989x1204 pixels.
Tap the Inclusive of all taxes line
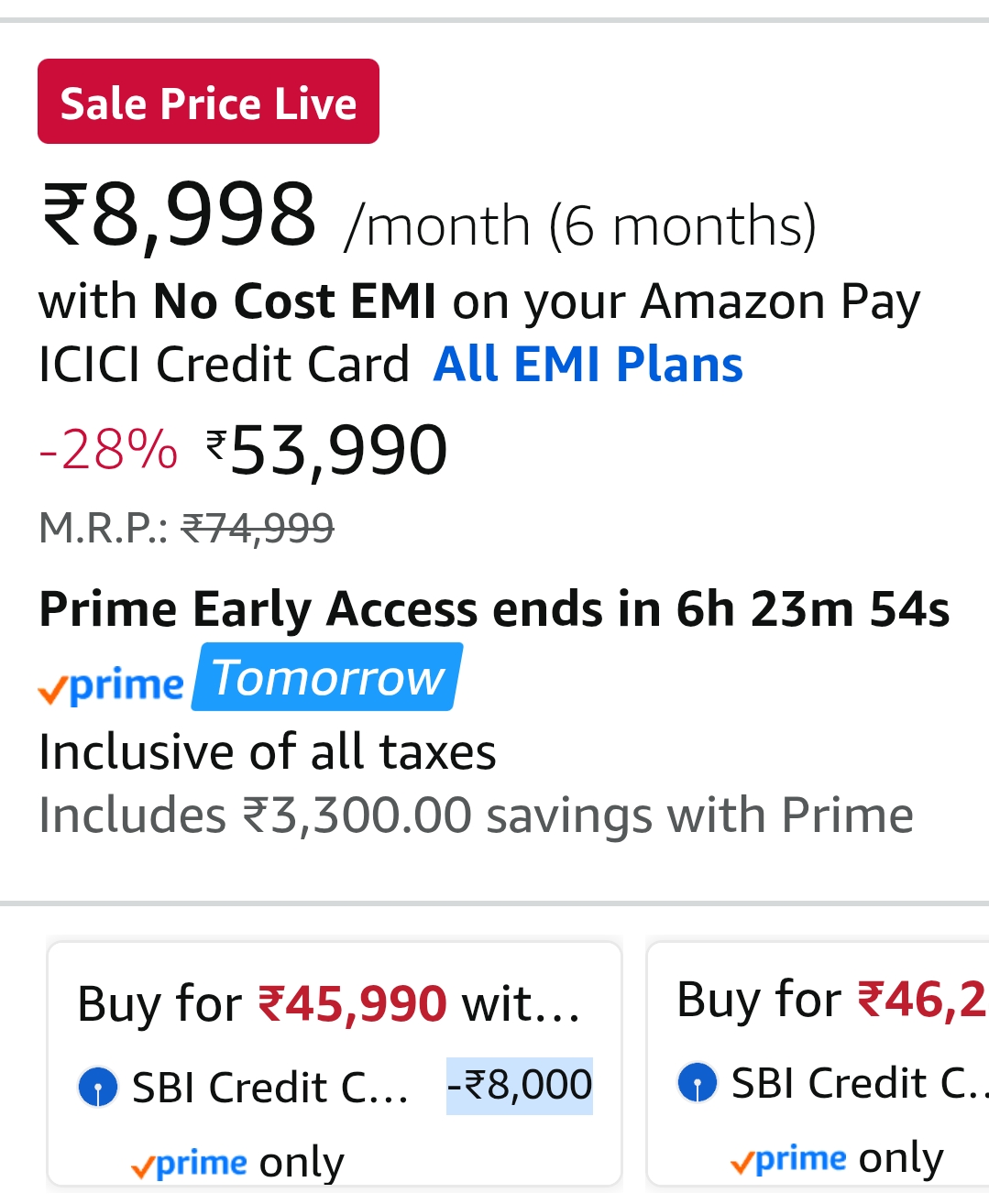tap(268, 751)
